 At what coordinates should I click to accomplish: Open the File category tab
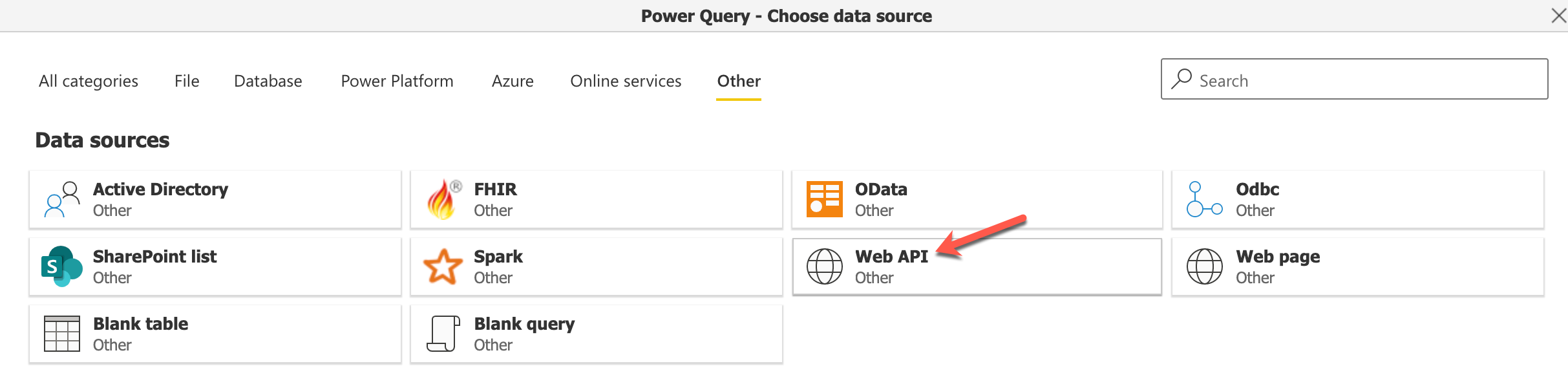(x=187, y=81)
